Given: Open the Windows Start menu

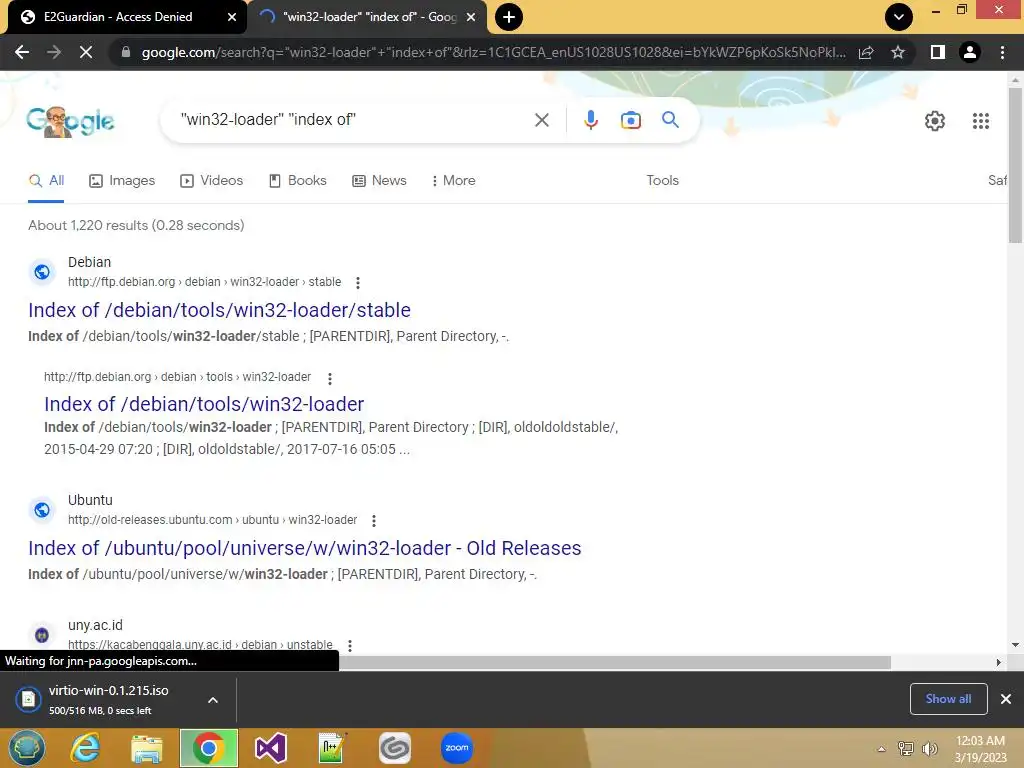Looking at the screenshot, I should coord(27,748).
